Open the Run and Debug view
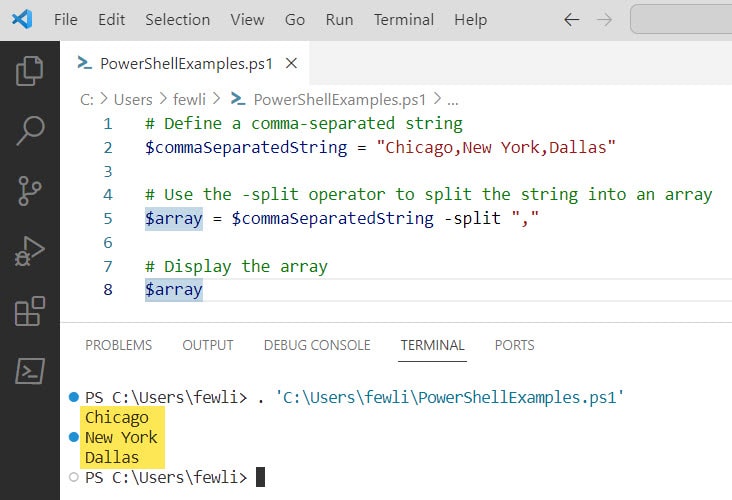This screenshot has width=732, height=500. click(29, 251)
